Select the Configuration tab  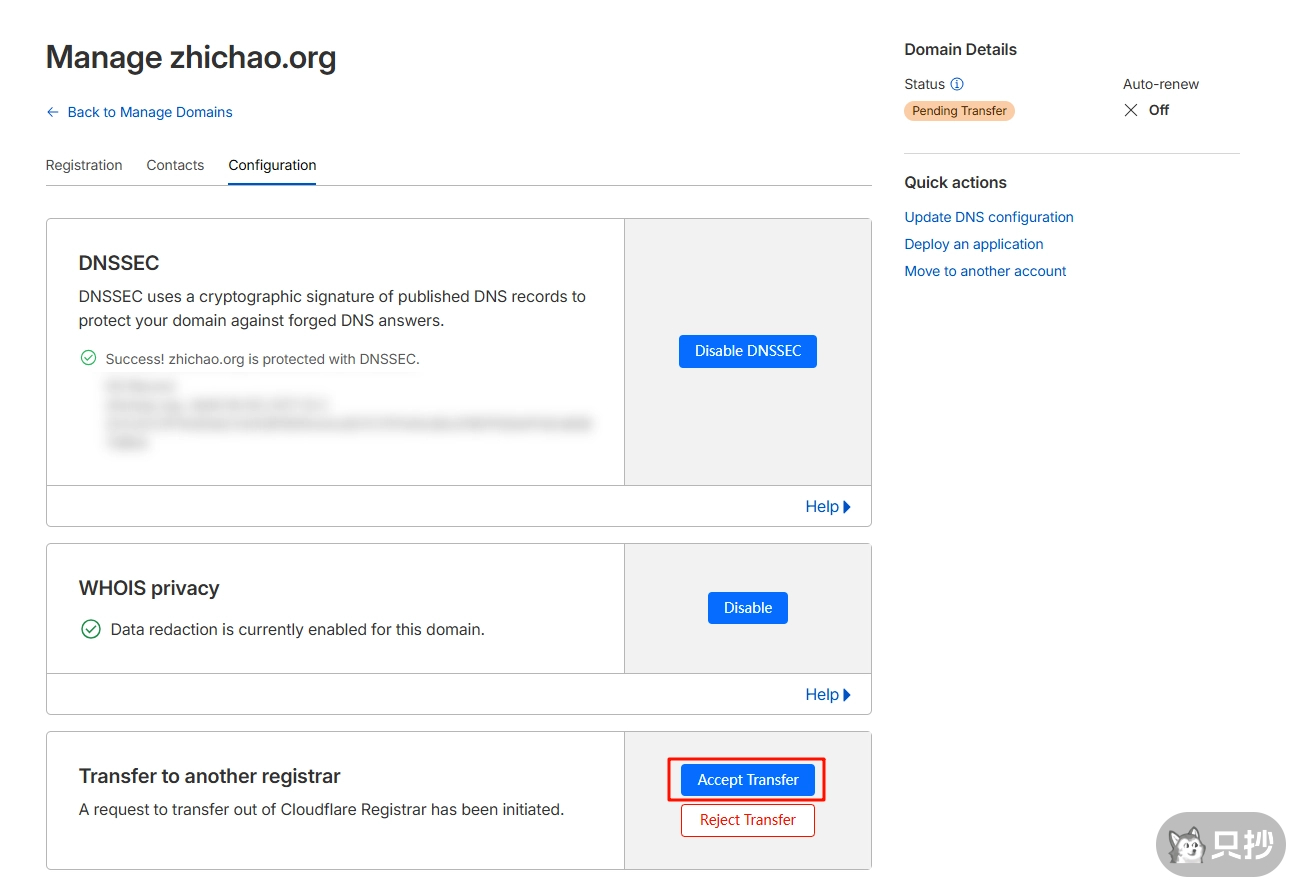point(272,165)
